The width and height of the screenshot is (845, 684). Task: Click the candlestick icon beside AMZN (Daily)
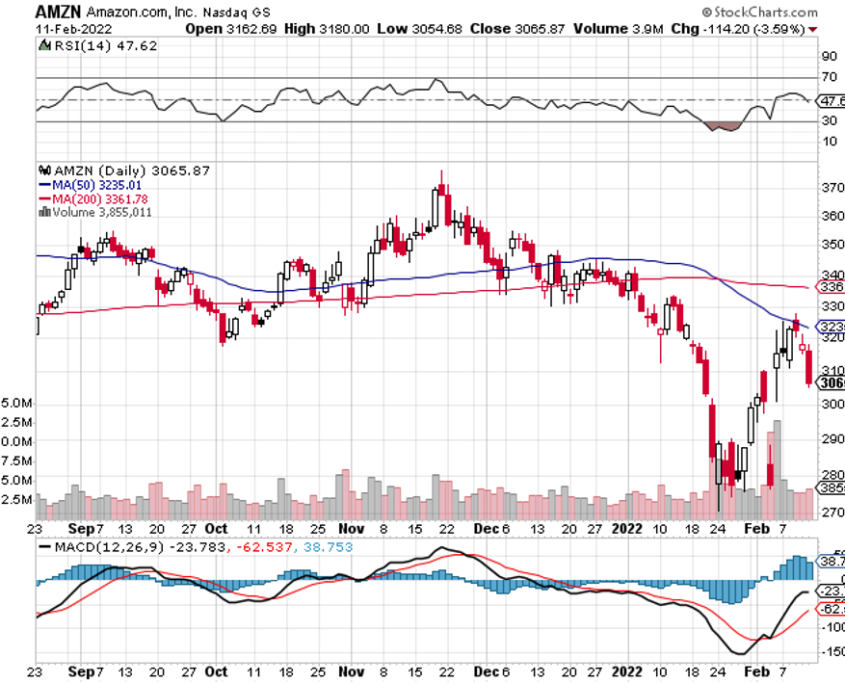click(x=45, y=171)
